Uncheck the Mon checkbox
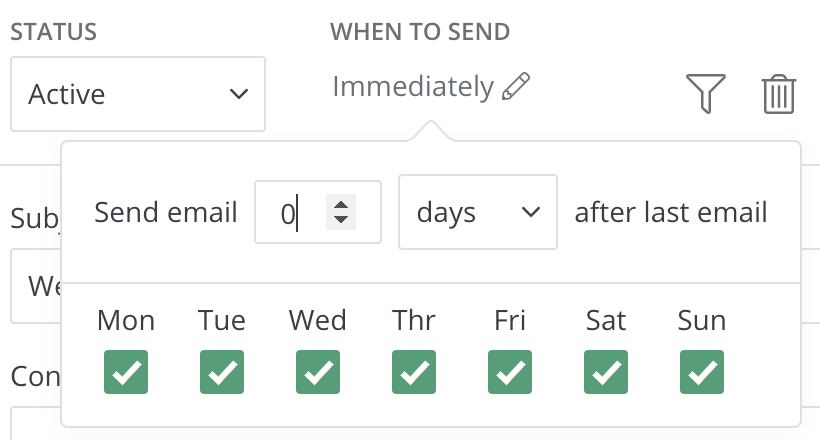The image size is (820, 440). pyautogui.click(x=126, y=372)
